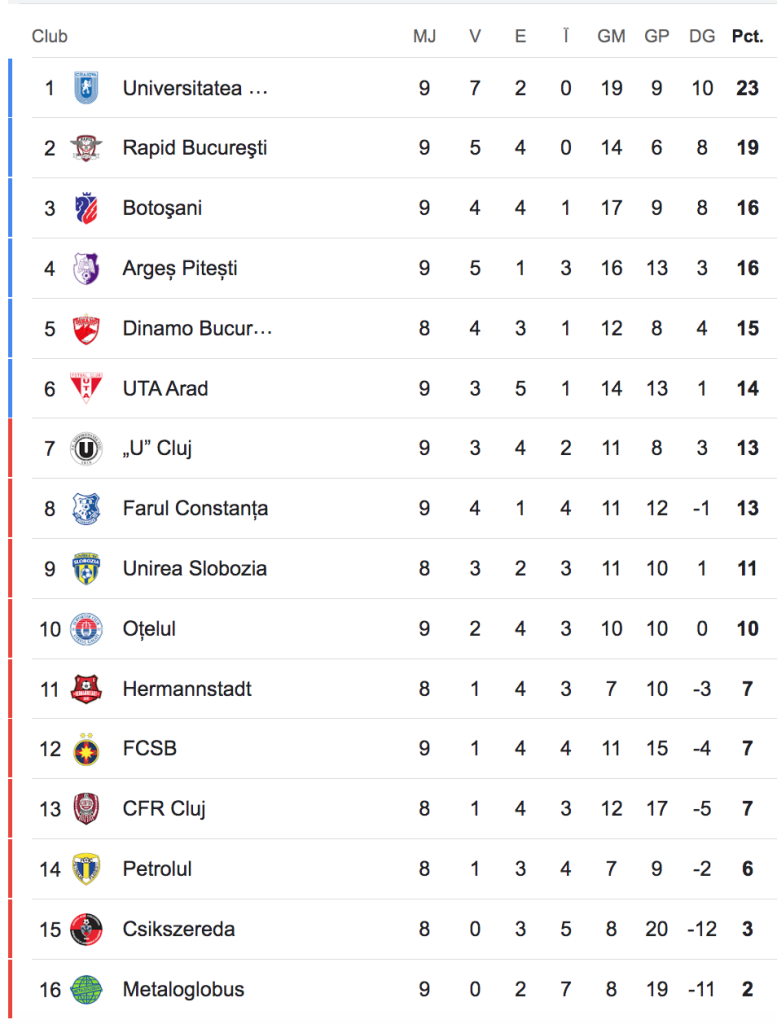The image size is (777, 1024).
Task: Click the Universitatea Craiova club crest
Action: [86, 88]
